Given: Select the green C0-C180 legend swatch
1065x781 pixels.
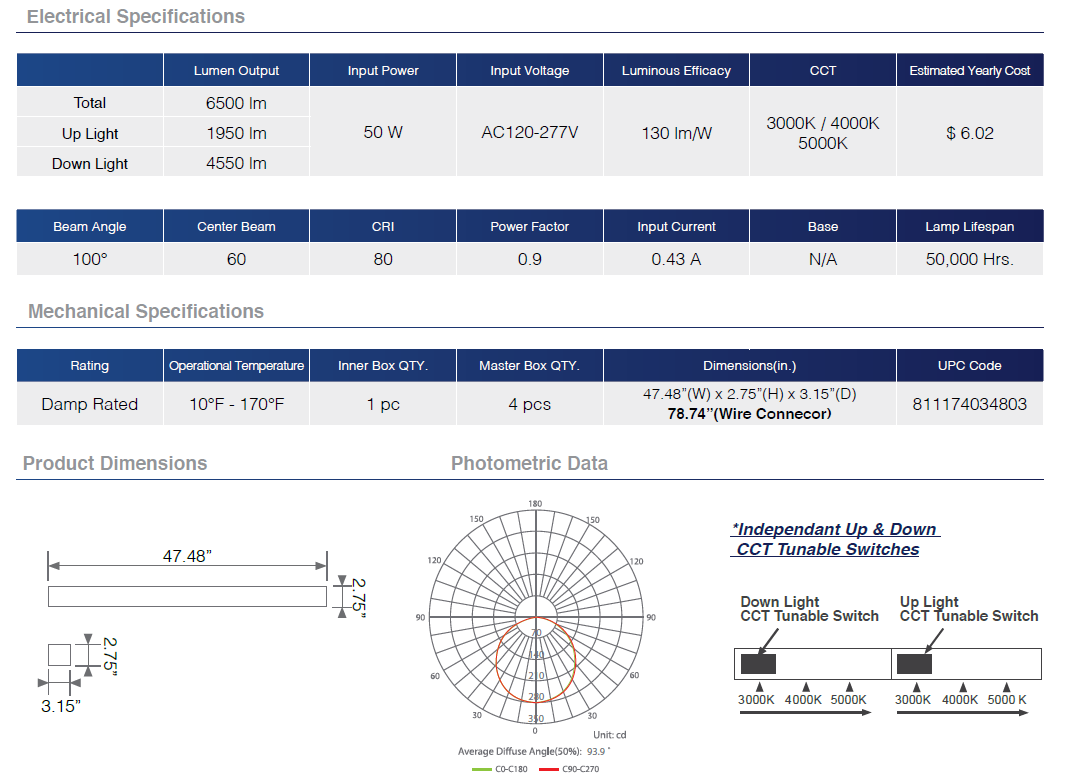Looking at the screenshot, I should [x=483, y=769].
